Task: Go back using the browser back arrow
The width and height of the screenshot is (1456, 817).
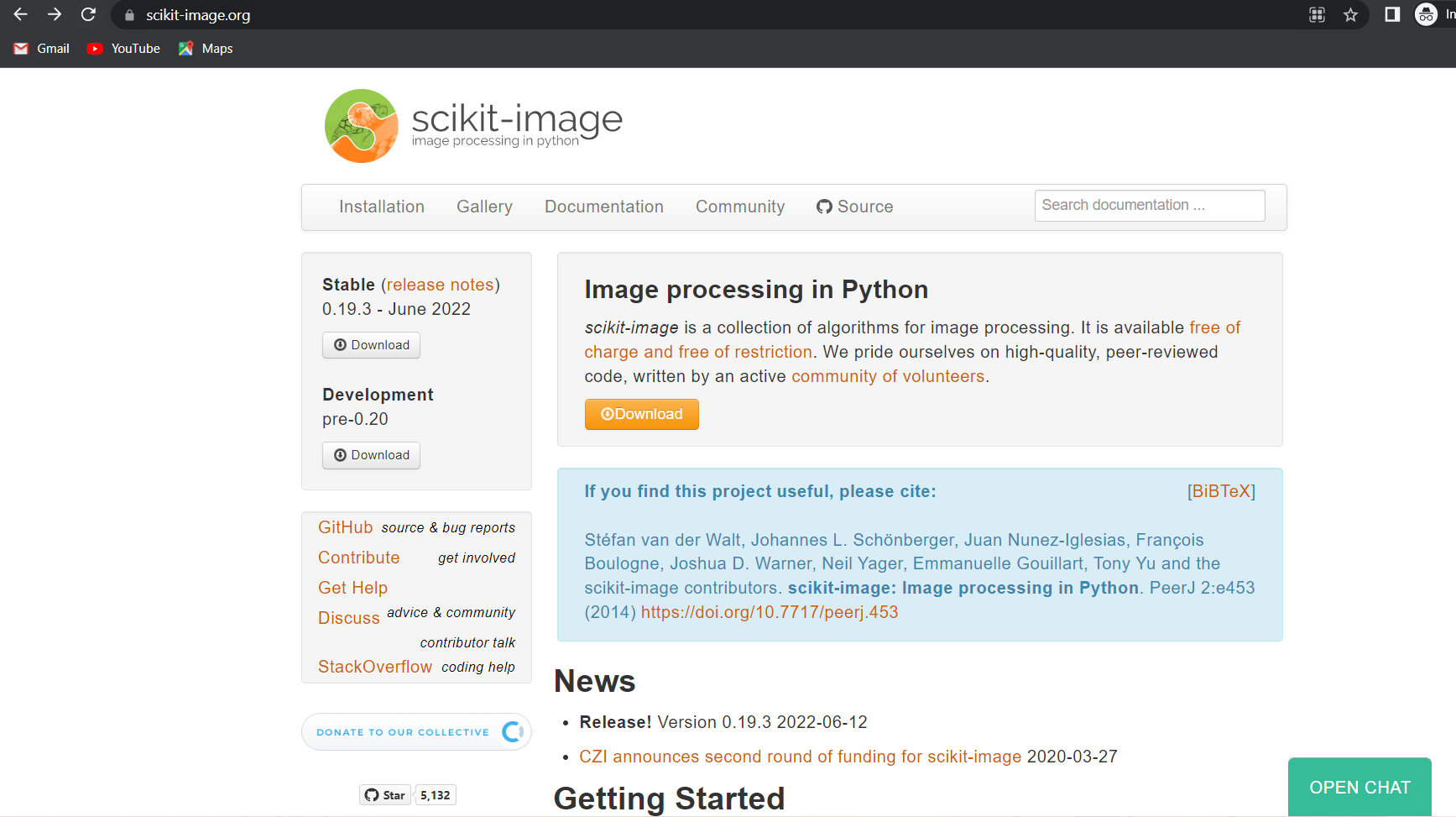Action: coord(21,14)
